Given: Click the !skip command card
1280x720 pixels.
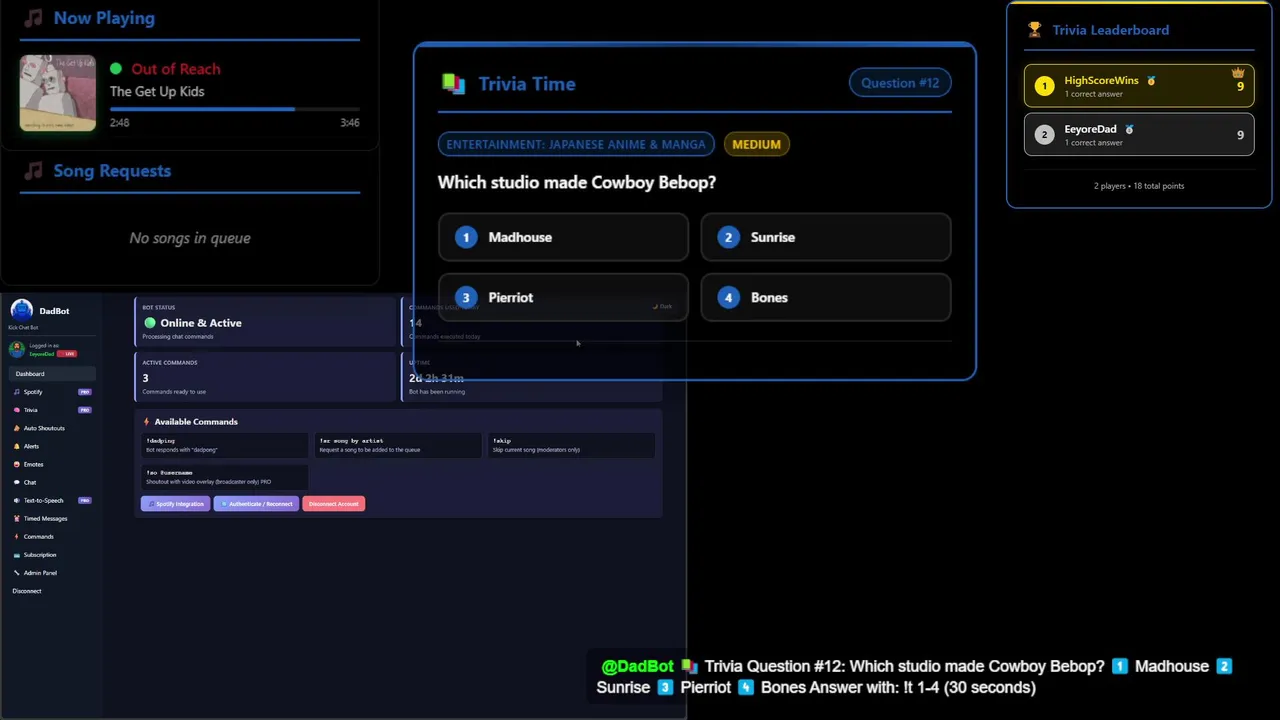Looking at the screenshot, I should pyautogui.click(x=572, y=445).
